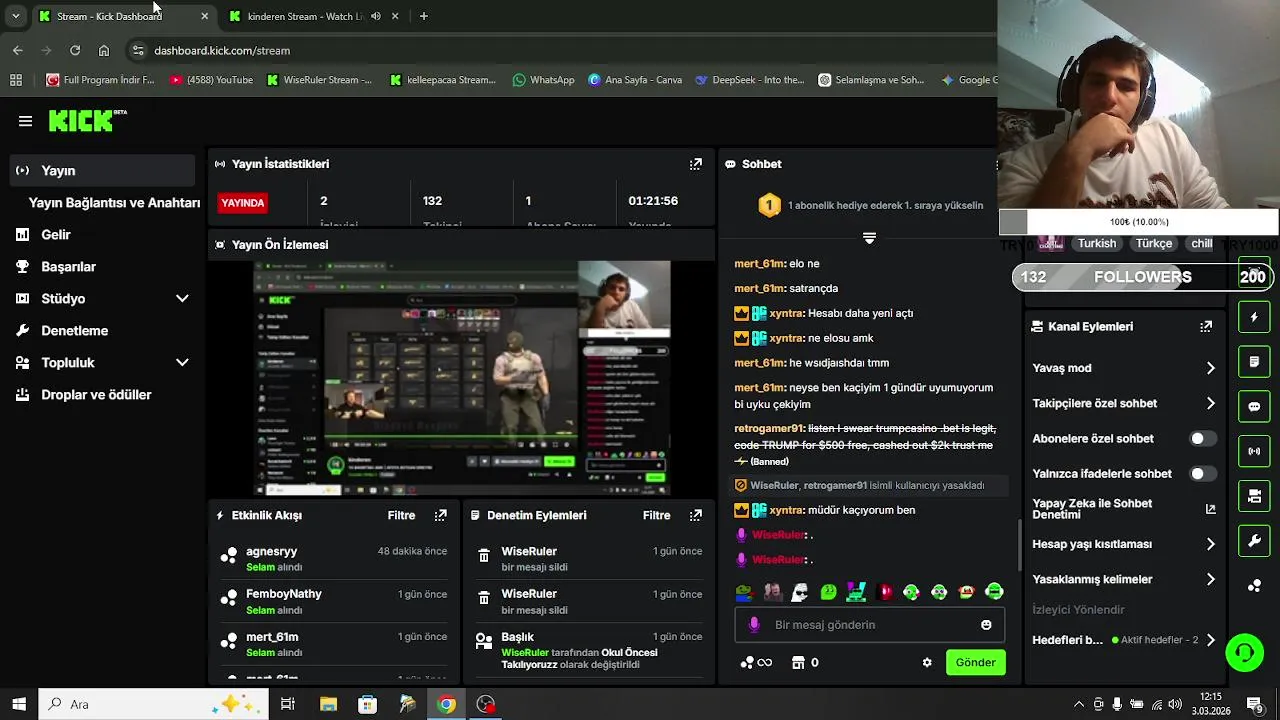1280x720 pixels.
Task: Pop out the Denetim Eylemleri panel
Action: pyautogui.click(x=696, y=515)
